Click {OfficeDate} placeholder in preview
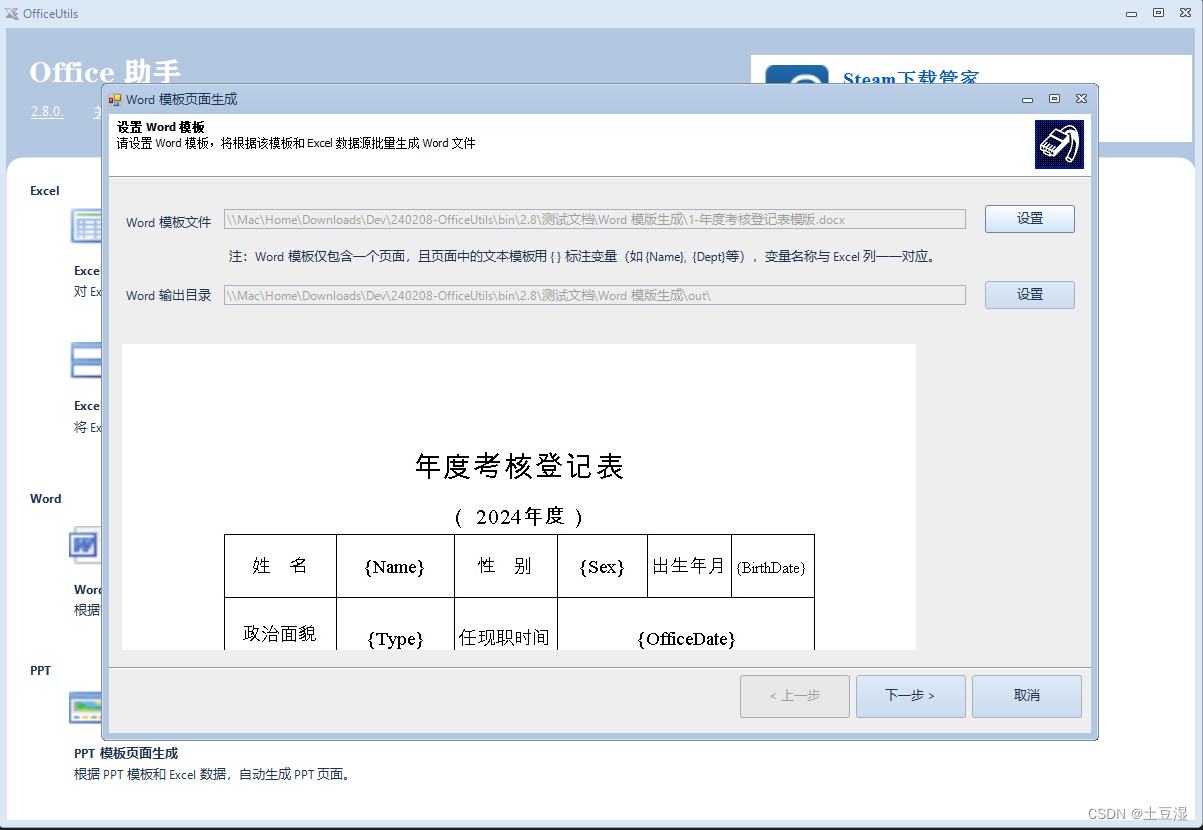This screenshot has width=1203, height=830. (x=686, y=638)
